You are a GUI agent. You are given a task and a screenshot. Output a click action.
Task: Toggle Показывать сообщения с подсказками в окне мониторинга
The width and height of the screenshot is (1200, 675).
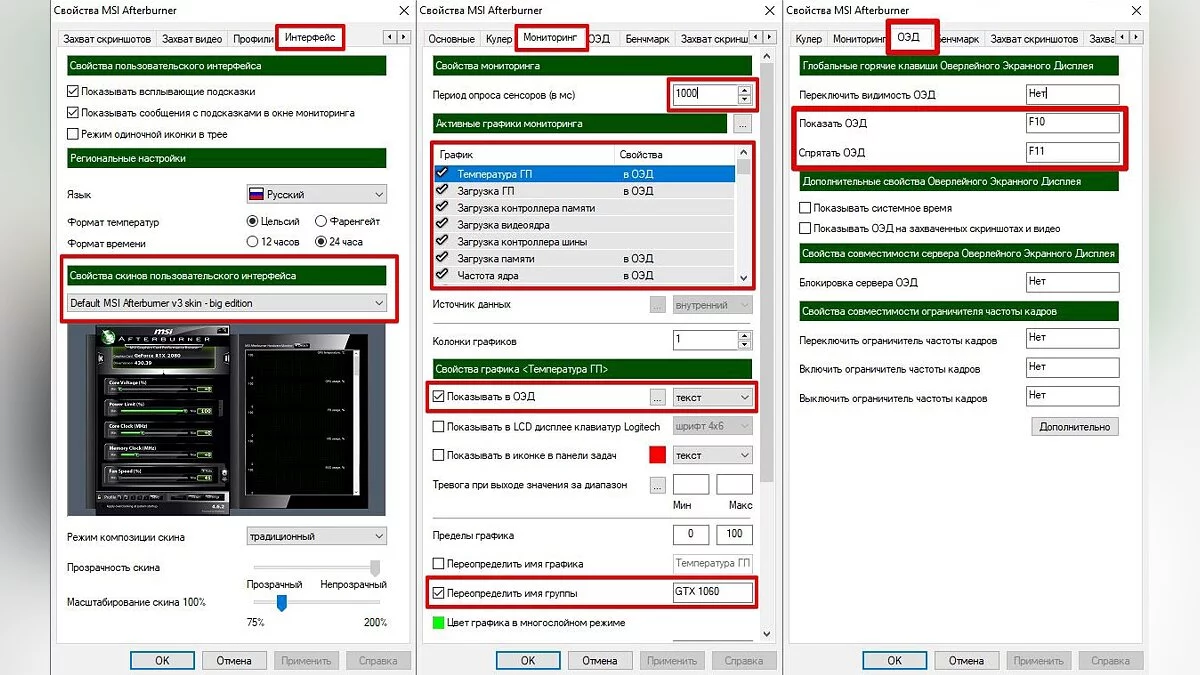click(73, 113)
